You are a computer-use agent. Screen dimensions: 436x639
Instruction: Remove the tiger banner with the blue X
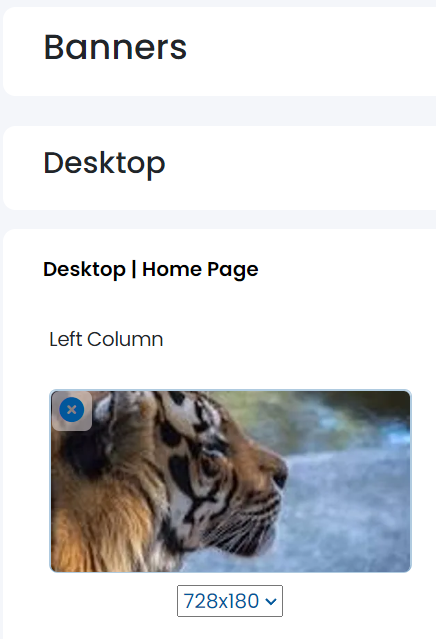[72, 410]
